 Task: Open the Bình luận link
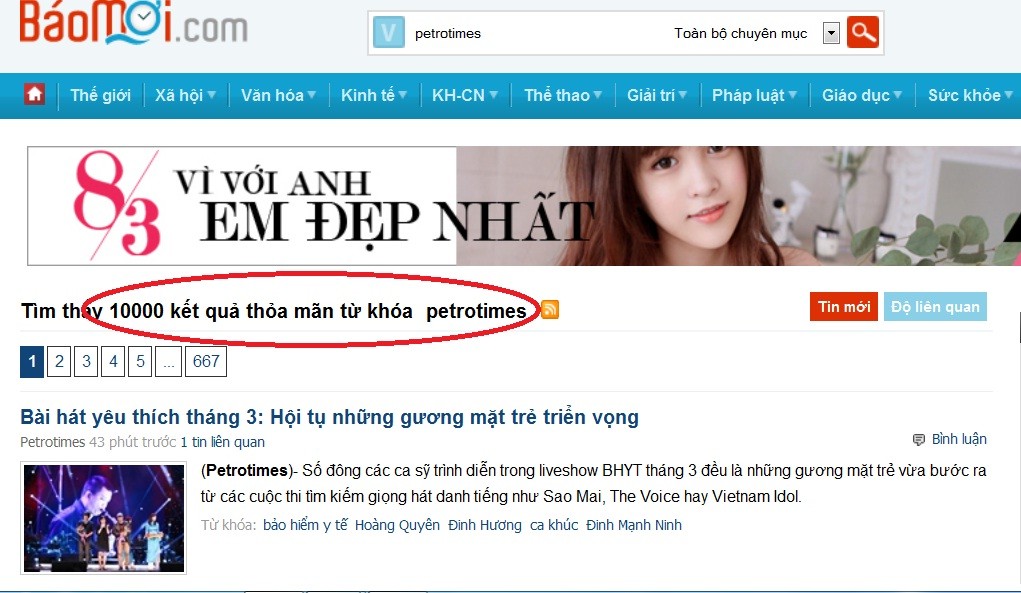tap(958, 439)
